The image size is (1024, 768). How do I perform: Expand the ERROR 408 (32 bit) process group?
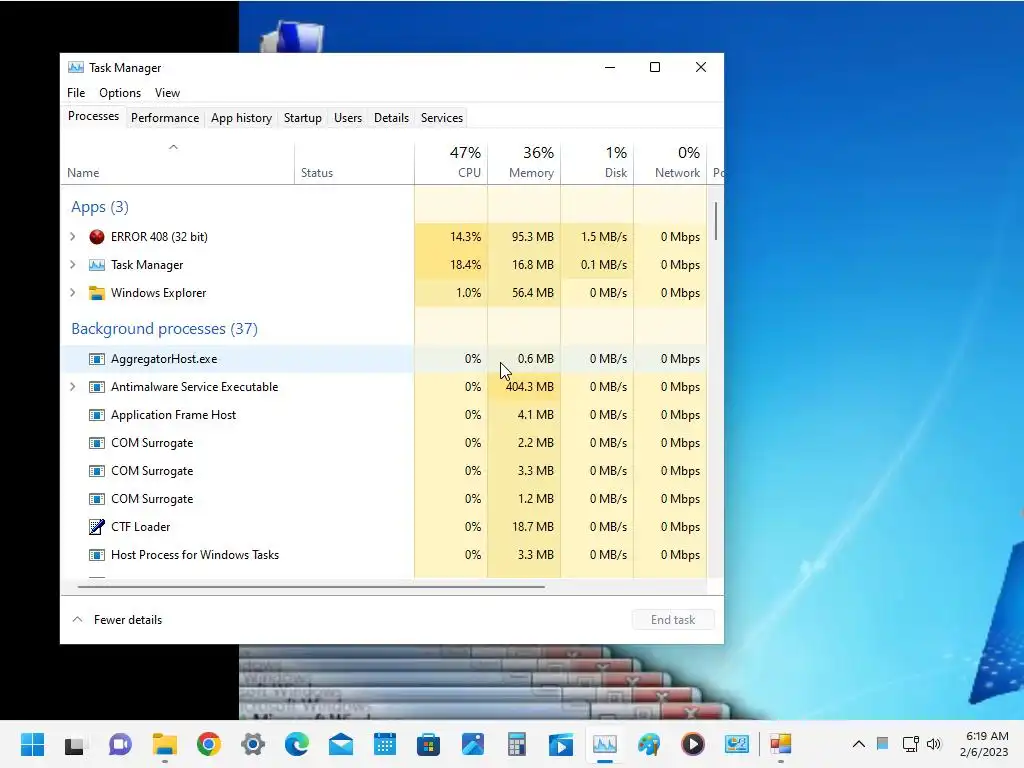tap(72, 236)
